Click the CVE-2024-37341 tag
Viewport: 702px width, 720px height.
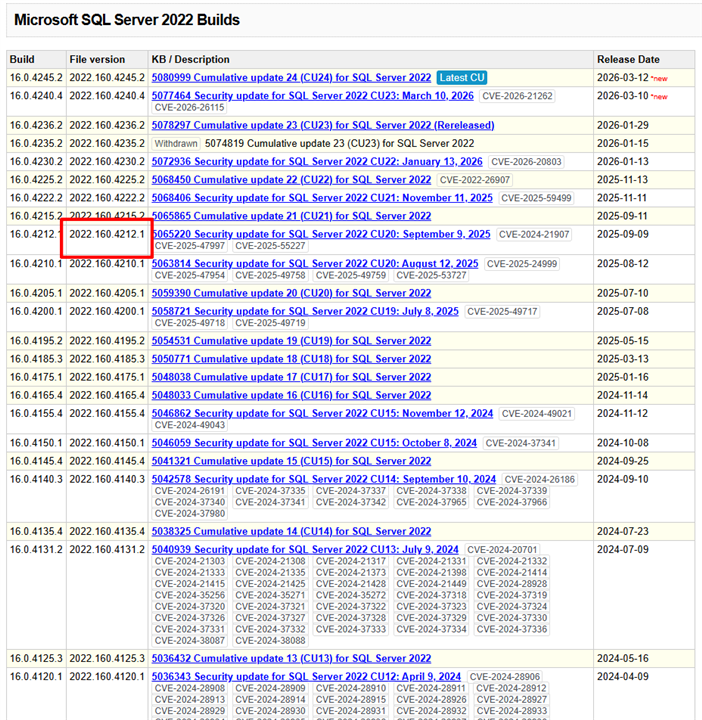(521, 443)
